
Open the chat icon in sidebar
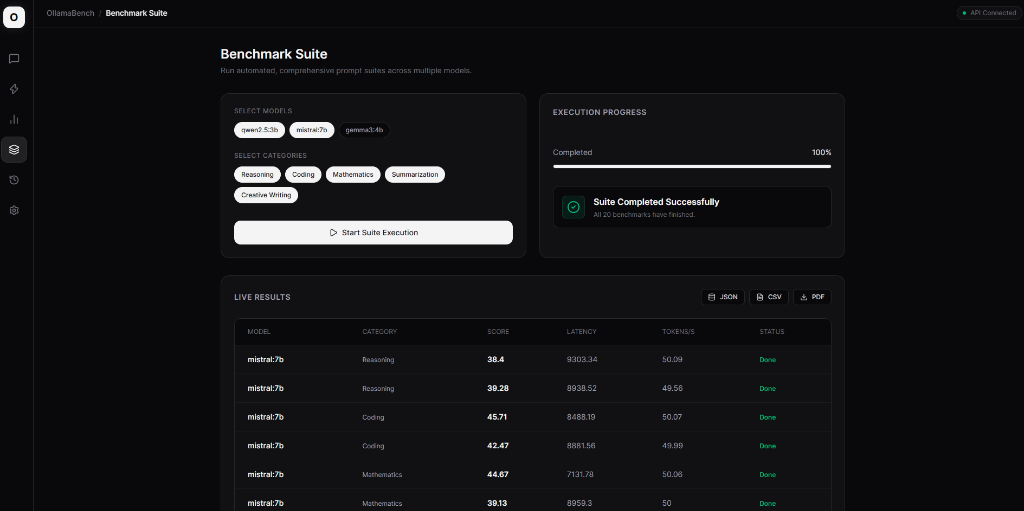[14, 59]
